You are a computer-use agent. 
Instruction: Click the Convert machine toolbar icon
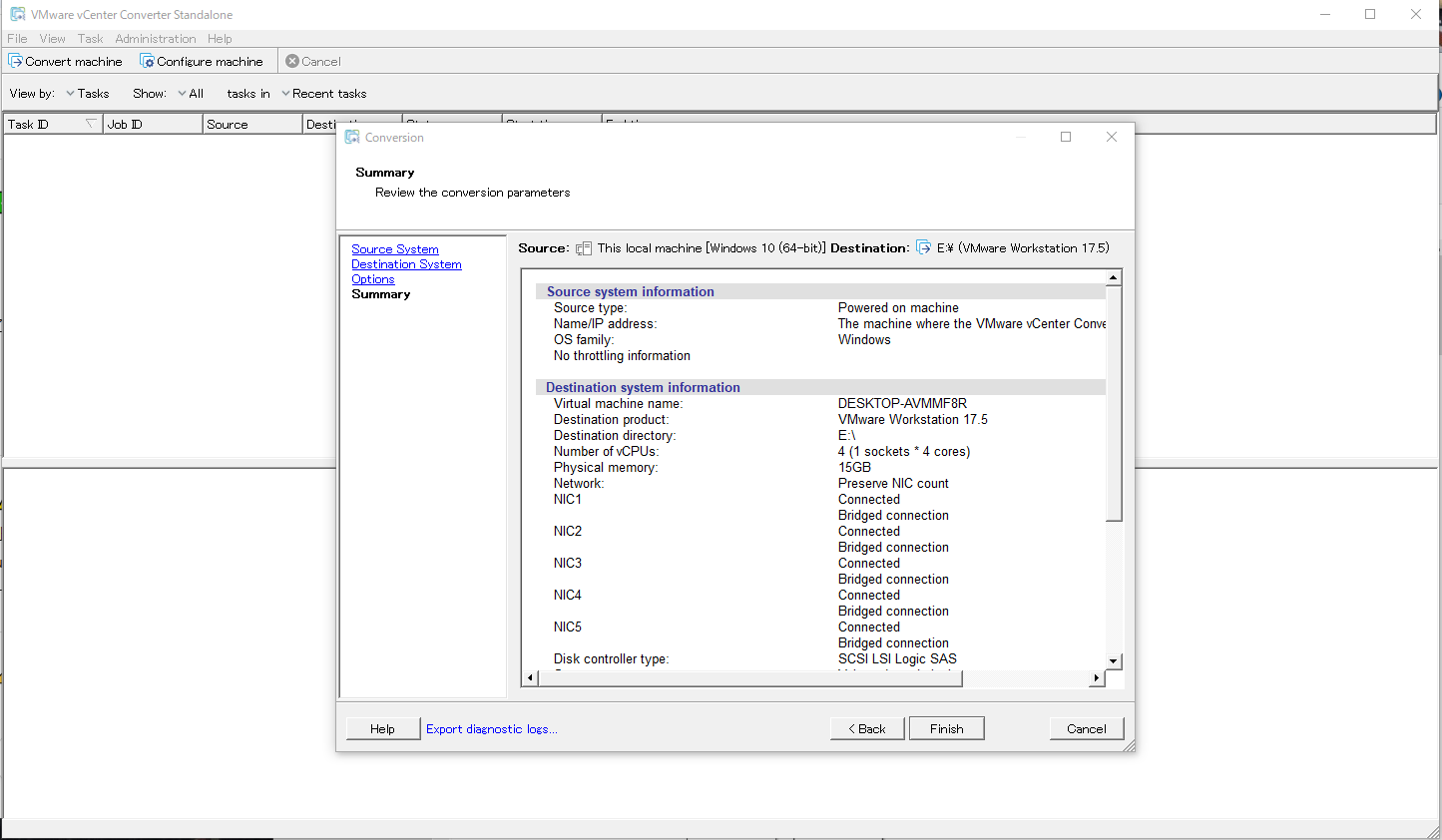[x=16, y=61]
